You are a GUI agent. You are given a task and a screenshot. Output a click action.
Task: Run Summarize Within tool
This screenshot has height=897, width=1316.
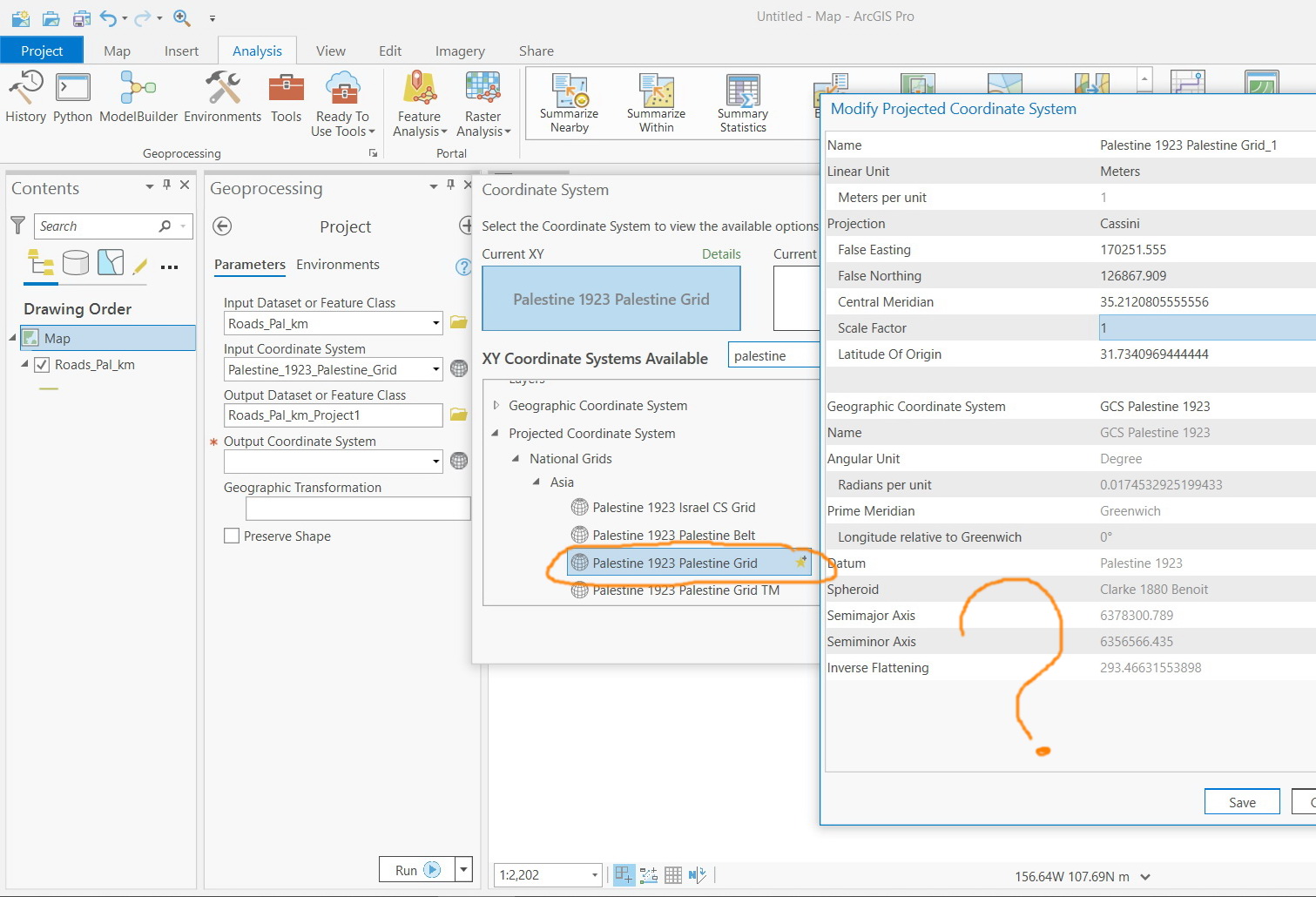point(657,103)
